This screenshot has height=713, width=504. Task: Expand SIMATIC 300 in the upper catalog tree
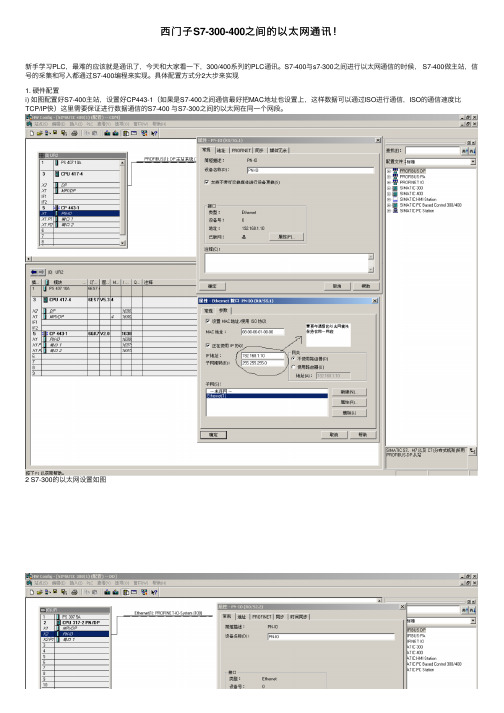[x=389, y=188]
